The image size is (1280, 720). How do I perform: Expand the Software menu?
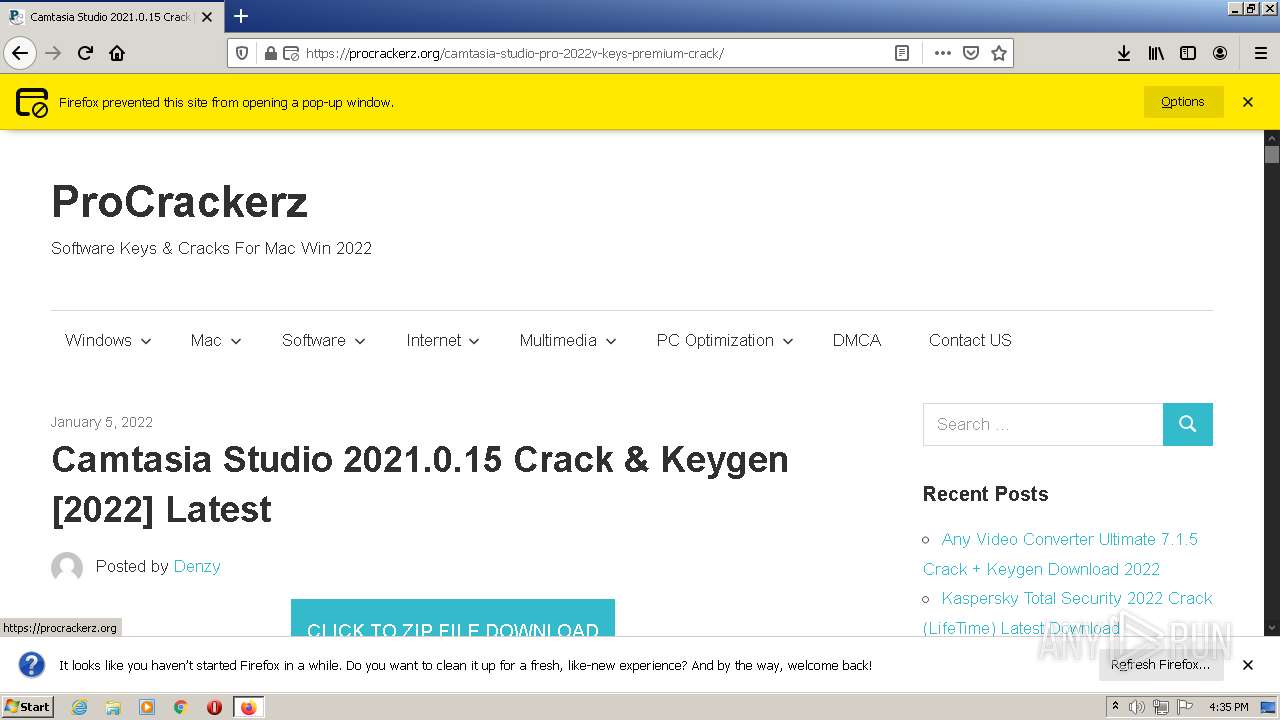(324, 340)
